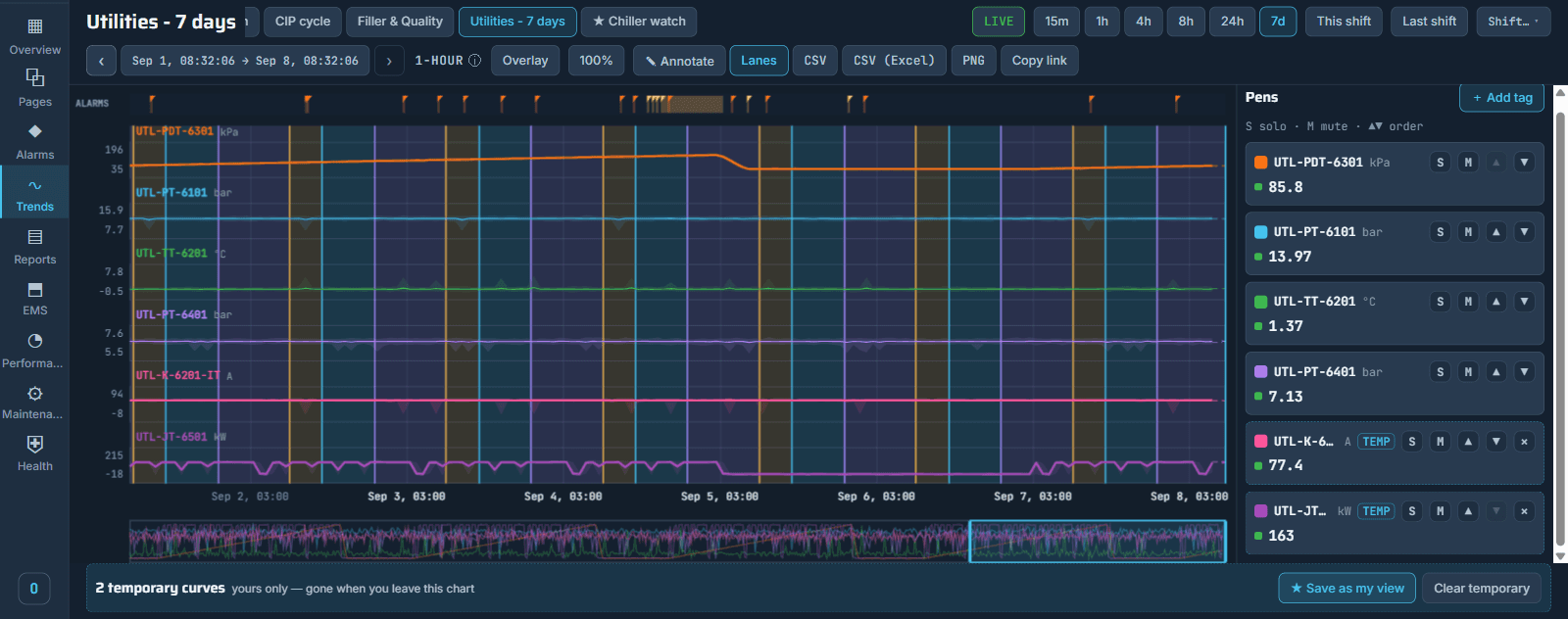Open Overview from the sidebar
This screenshot has width=1568, height=619.
tap(34, 36)
